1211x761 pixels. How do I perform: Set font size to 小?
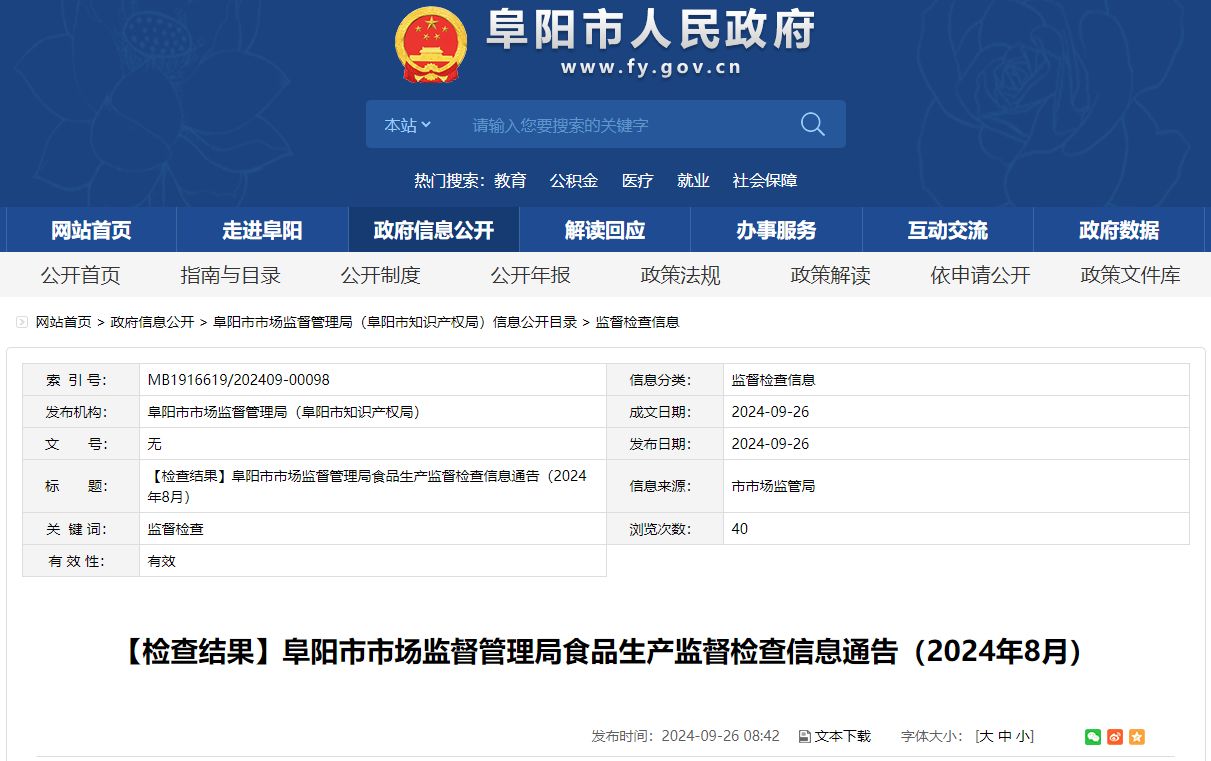coord(1023,736)
